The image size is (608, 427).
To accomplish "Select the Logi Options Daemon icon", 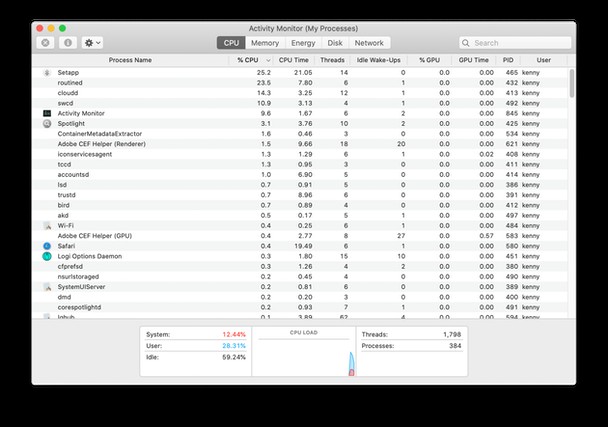I will 47,256.
